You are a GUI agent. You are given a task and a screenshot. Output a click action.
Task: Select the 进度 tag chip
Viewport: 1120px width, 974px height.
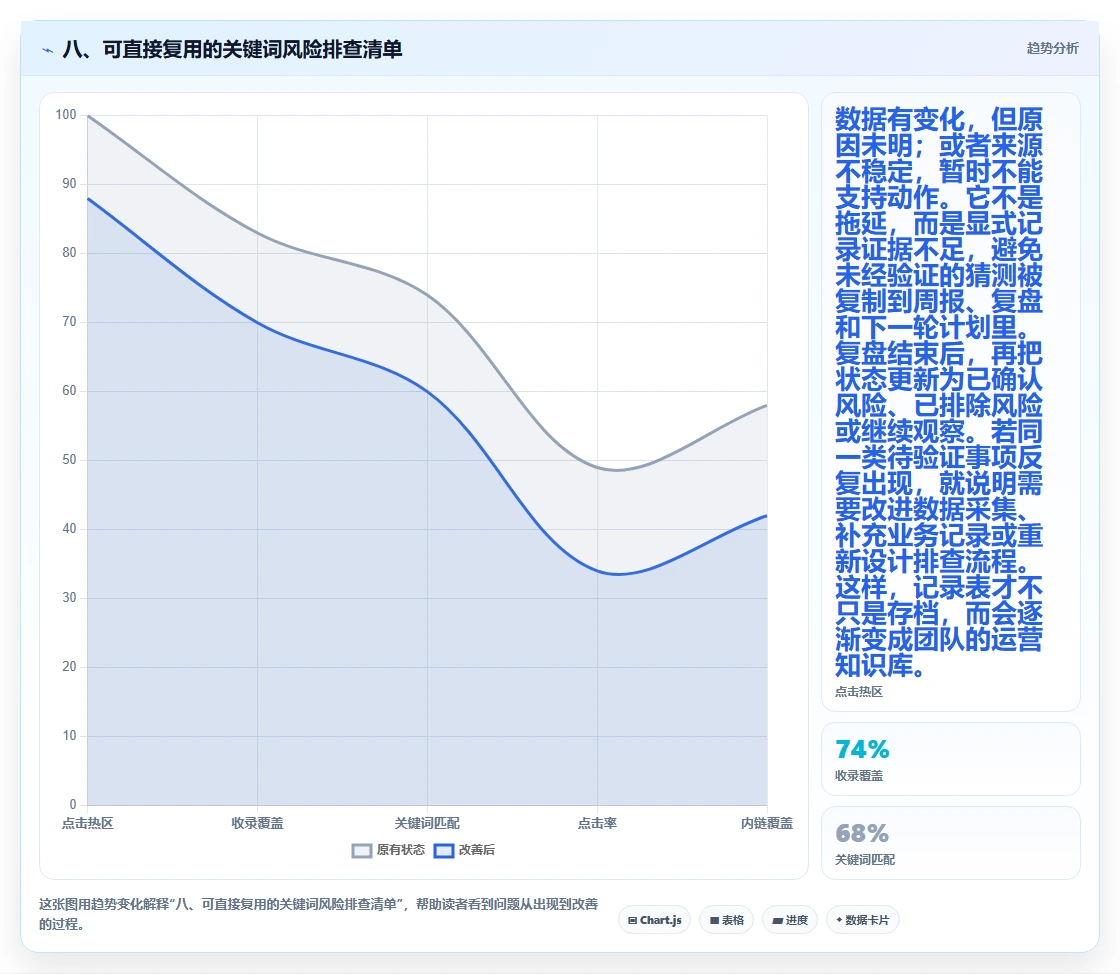coord(790,920)
